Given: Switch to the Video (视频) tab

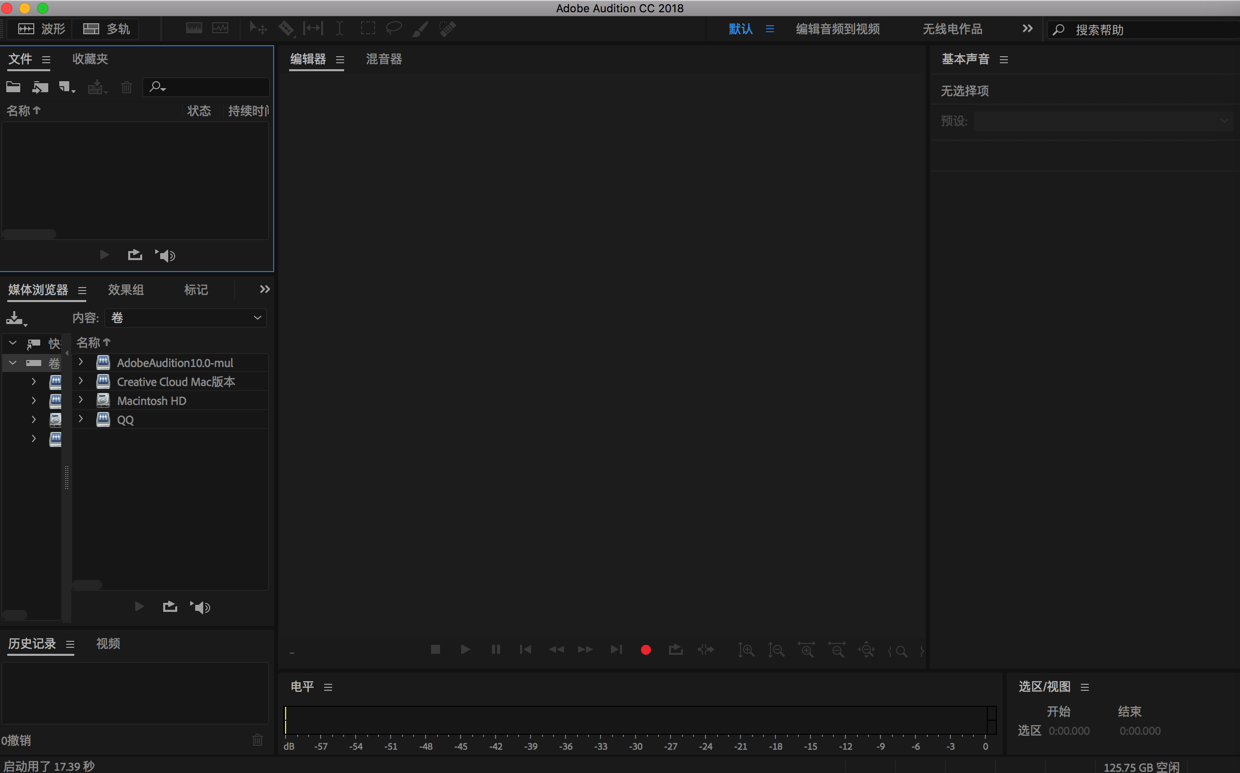Looking at the screenshot, I should pos(108,644).
